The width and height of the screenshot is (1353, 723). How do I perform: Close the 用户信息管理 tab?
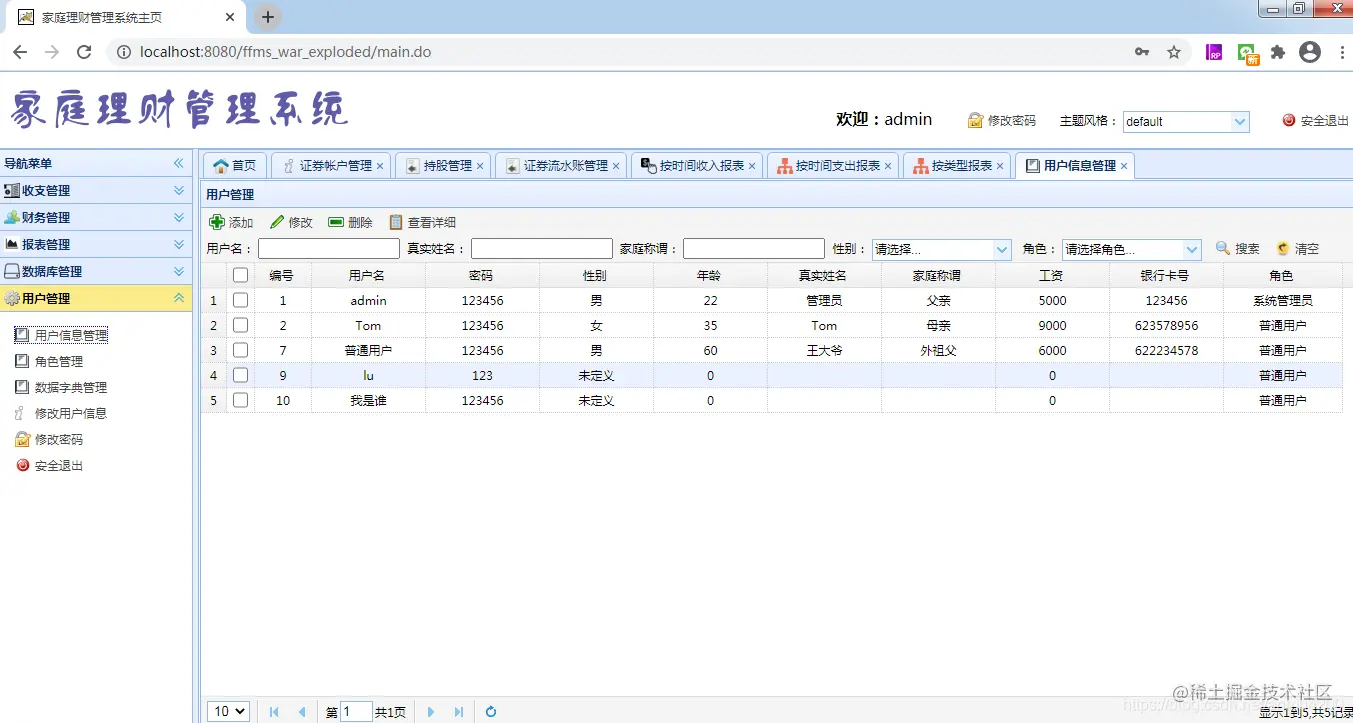point(1124,166)
